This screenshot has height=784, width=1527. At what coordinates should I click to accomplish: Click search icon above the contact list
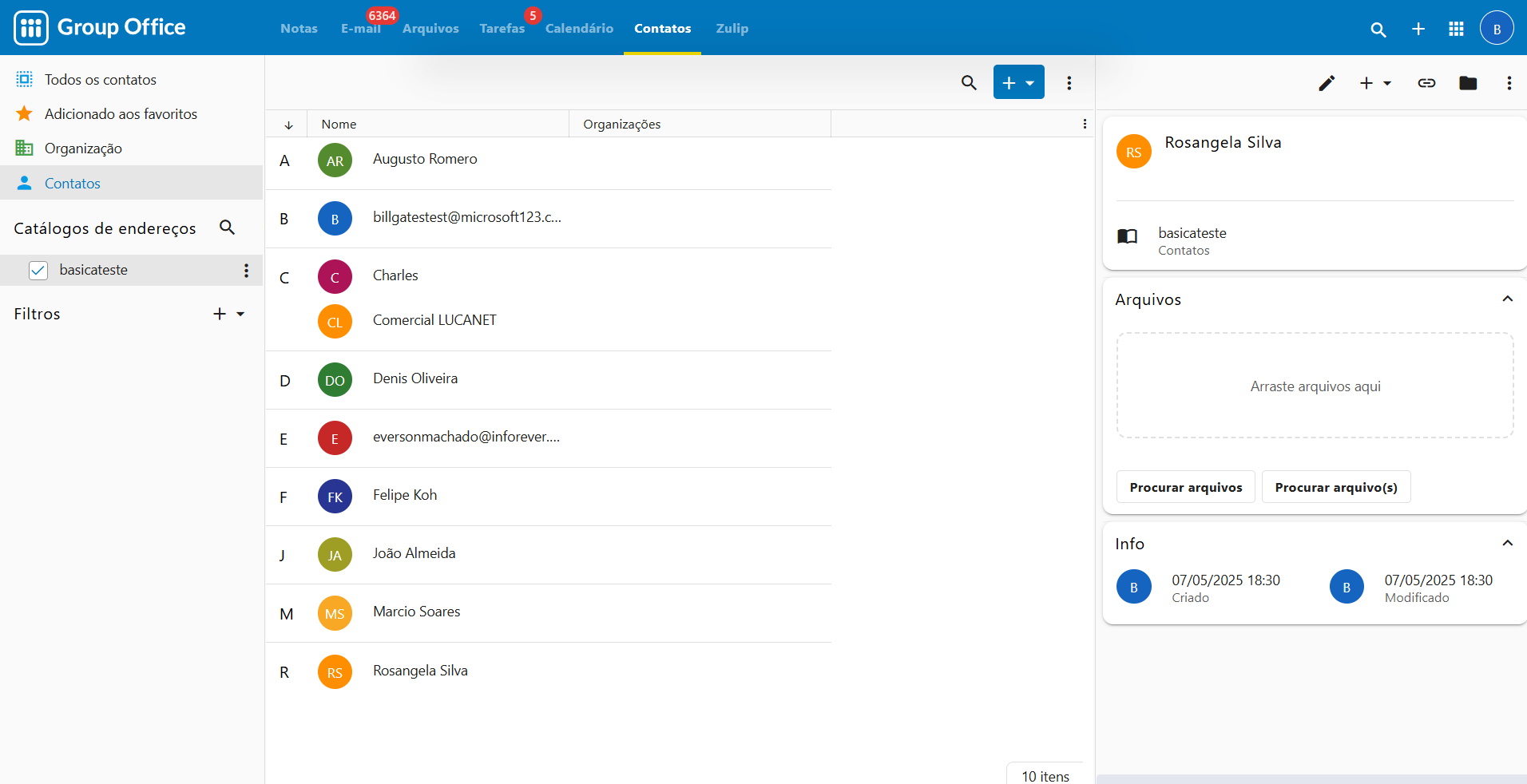point(969,82)
